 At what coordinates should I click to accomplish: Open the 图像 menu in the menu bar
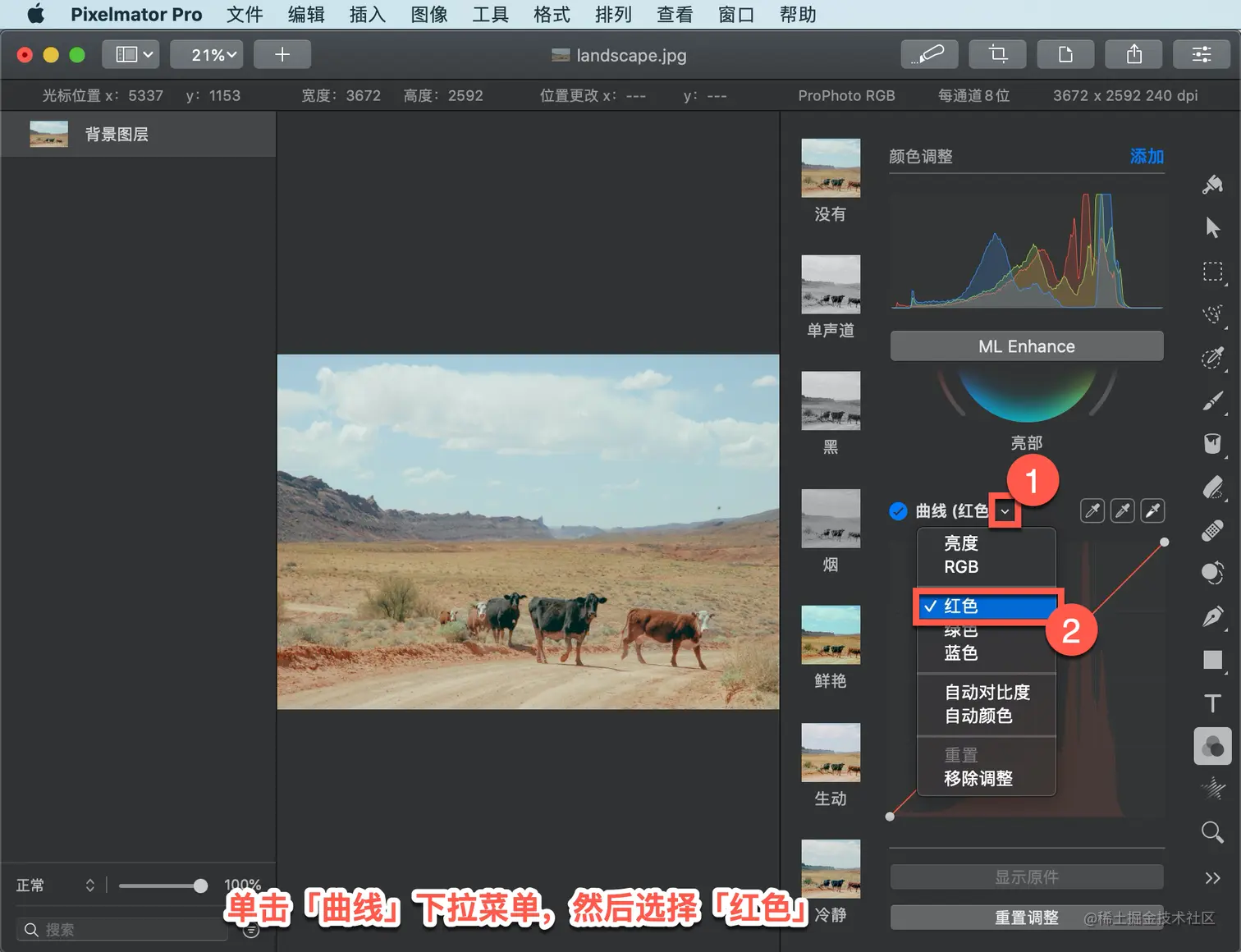point(429,14)
